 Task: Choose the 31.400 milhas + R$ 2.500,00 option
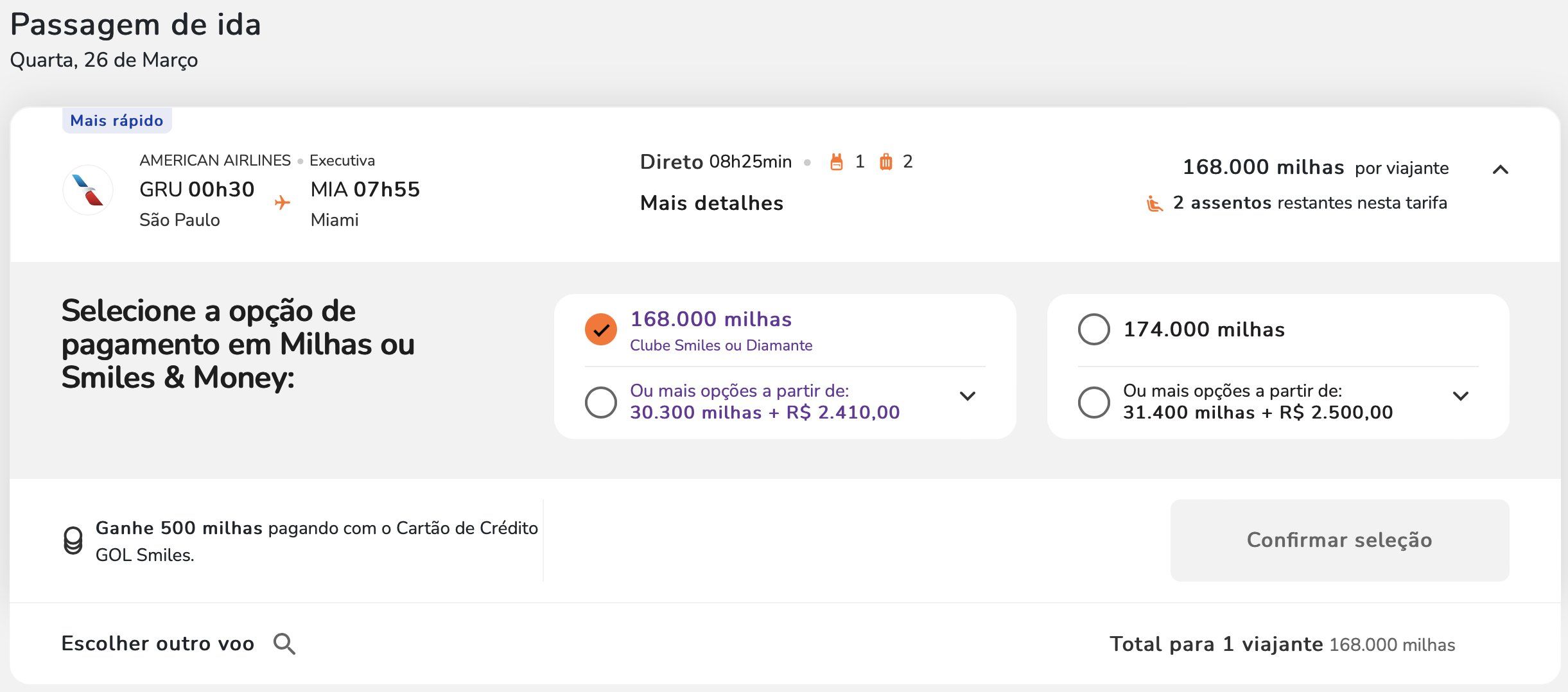1094,402
